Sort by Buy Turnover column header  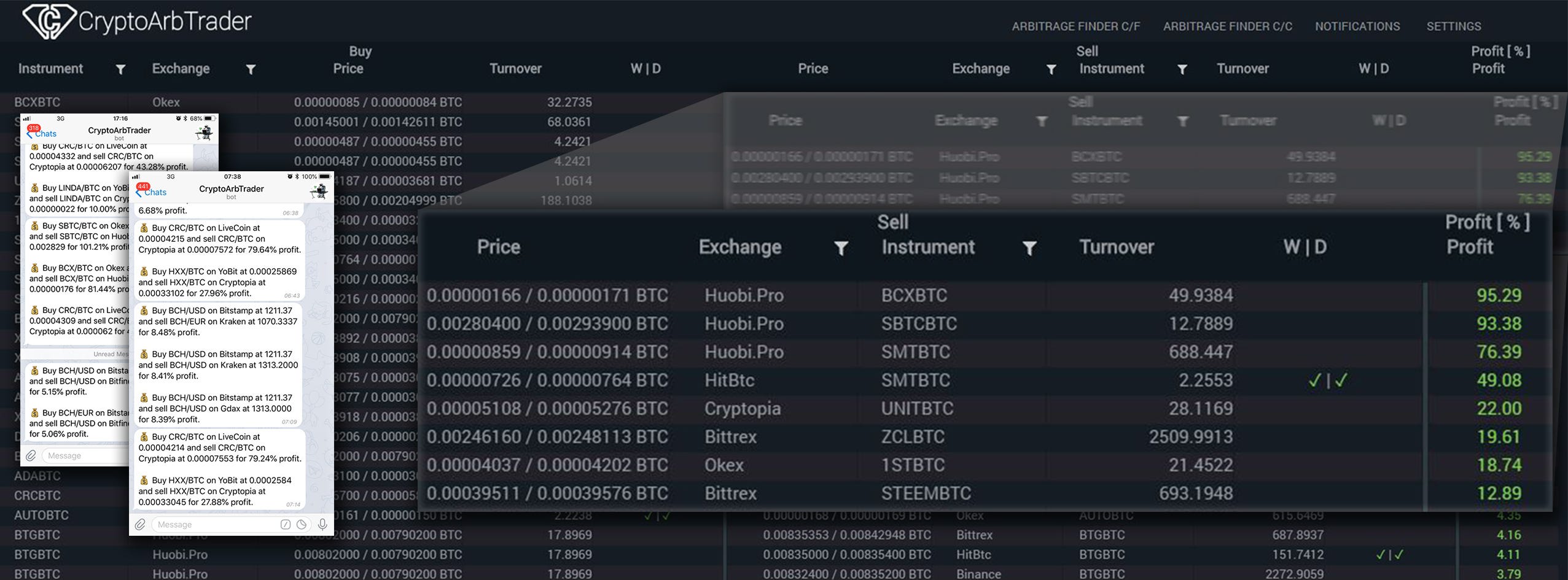coord(515,69)
